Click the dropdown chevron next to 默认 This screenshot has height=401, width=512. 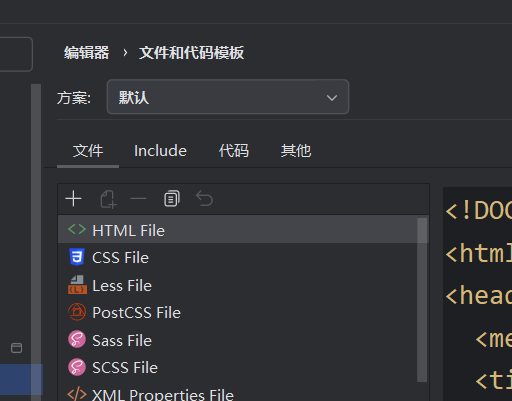pos(332,98)
